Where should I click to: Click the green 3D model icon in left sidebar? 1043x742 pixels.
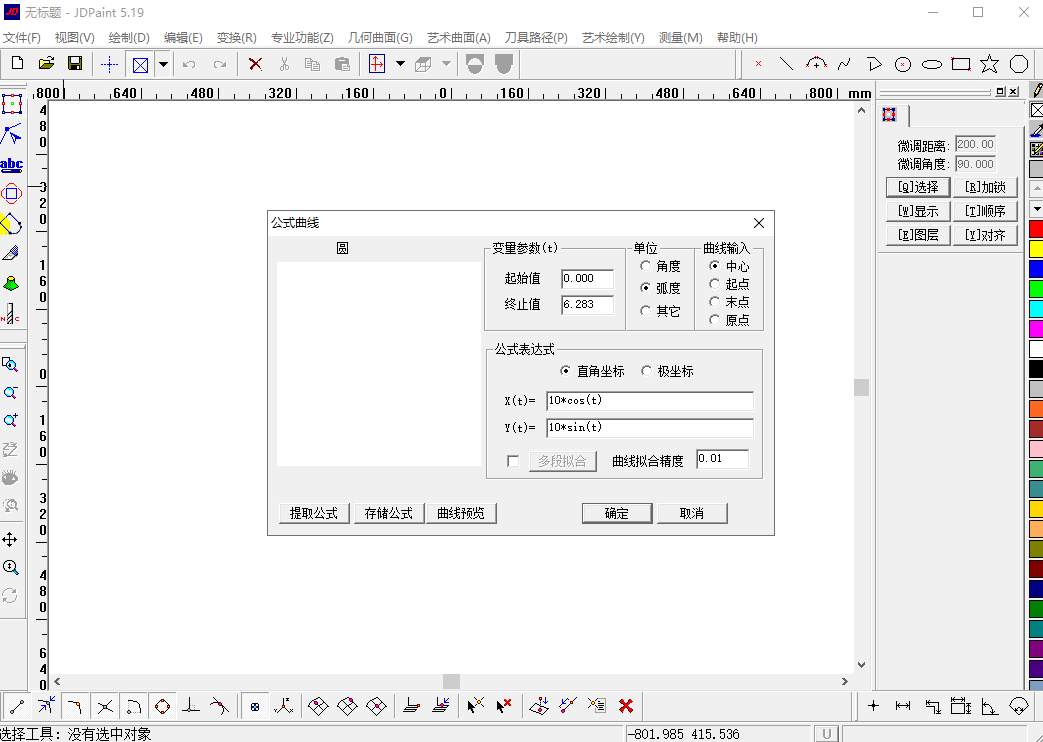[x=11, y=283]
